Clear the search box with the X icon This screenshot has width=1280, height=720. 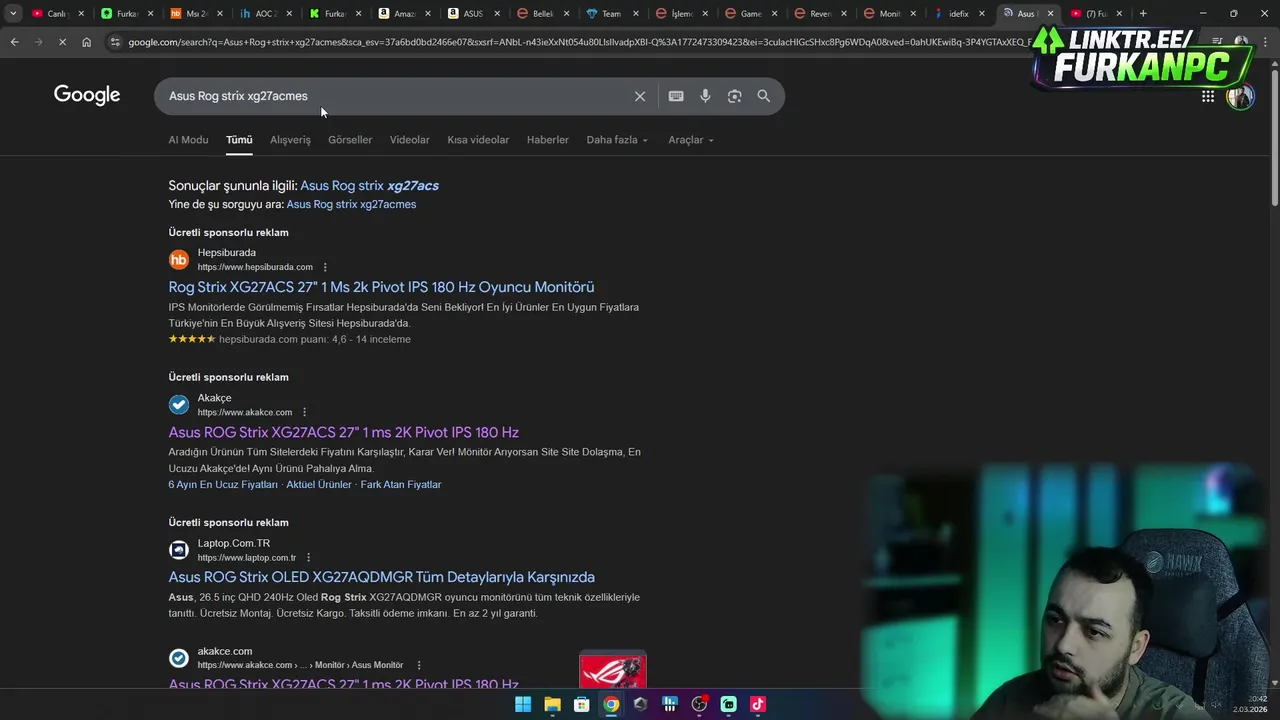pos(640,96)
